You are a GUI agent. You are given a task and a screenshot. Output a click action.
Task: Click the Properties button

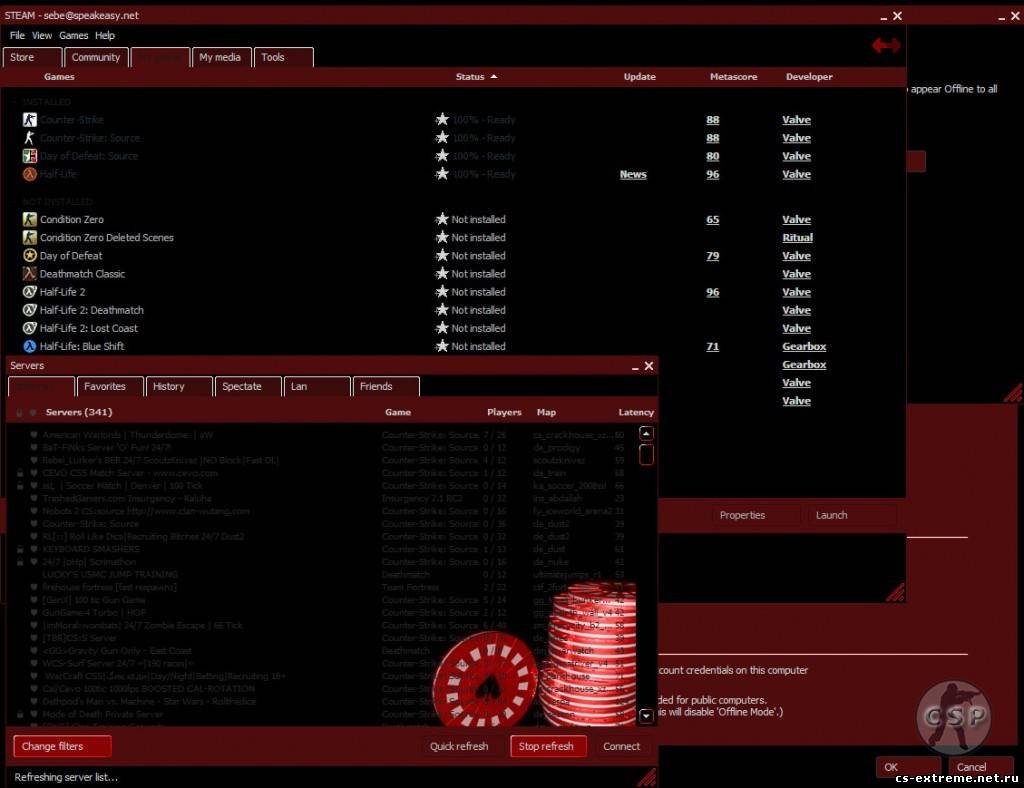tap(756, 515)
